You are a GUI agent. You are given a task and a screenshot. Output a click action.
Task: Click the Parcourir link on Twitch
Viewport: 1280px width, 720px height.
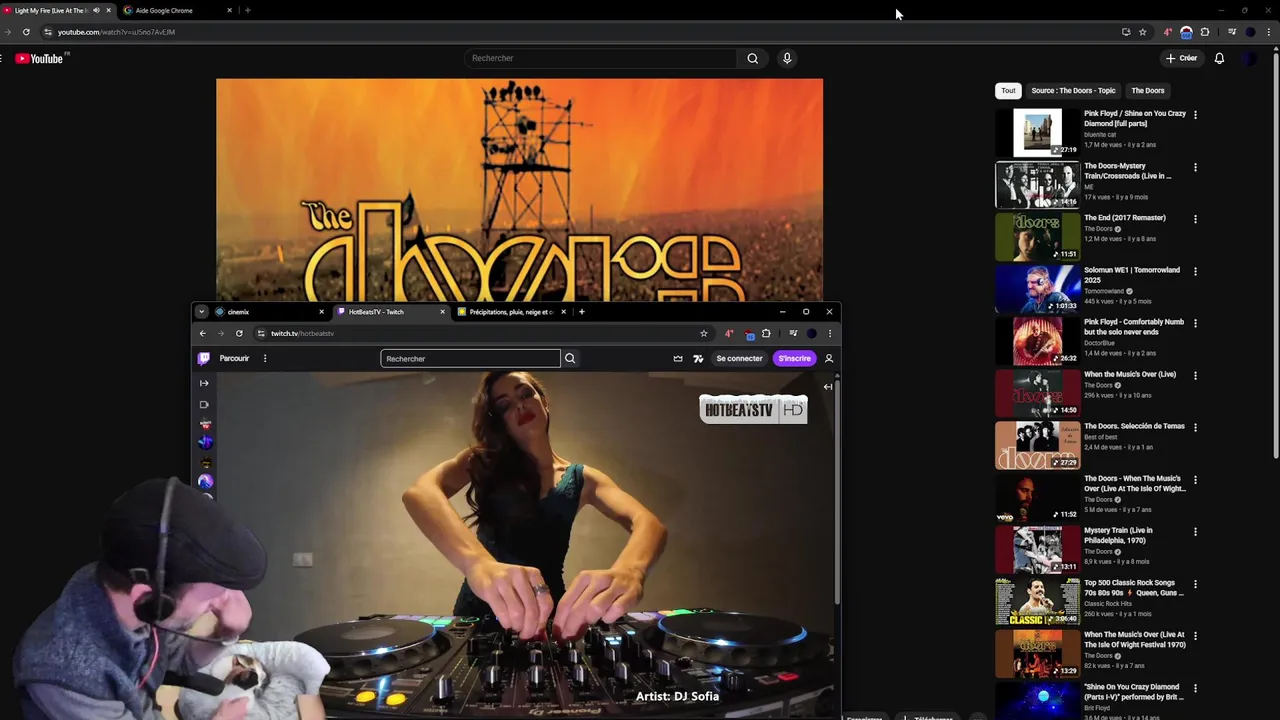click(x=234, y=358)
